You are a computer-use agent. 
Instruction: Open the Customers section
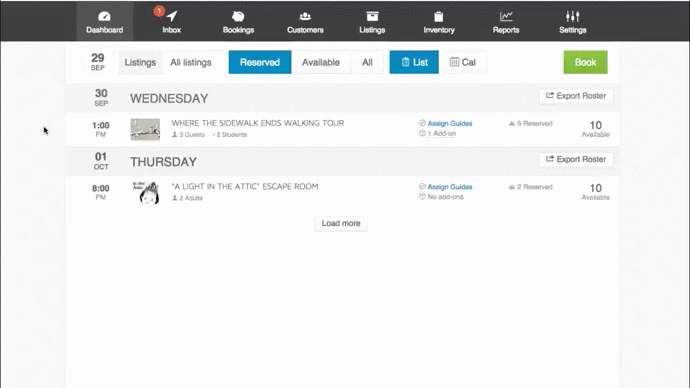click(x=305, y=22)
